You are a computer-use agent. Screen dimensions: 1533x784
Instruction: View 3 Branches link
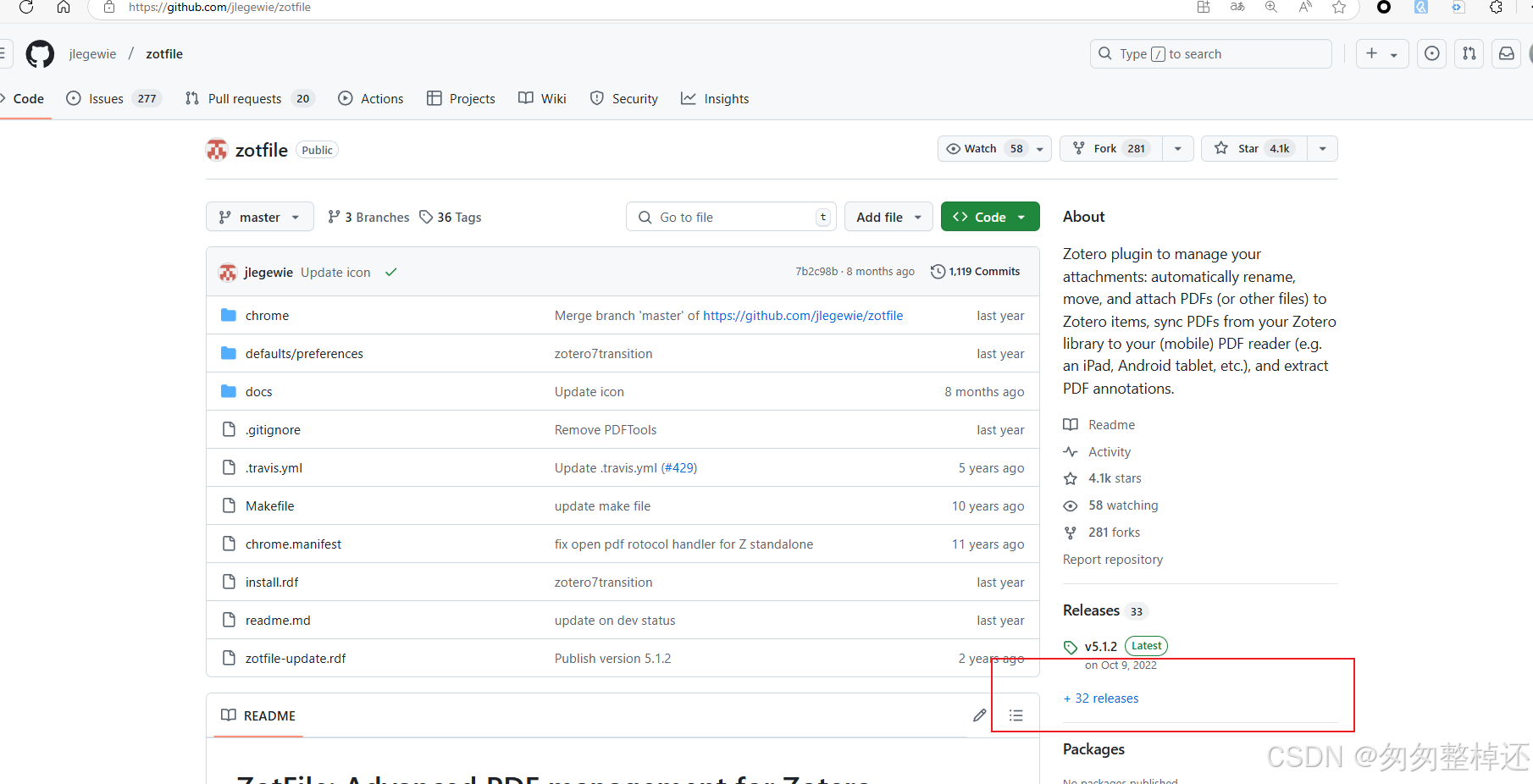tap(368, 217)
